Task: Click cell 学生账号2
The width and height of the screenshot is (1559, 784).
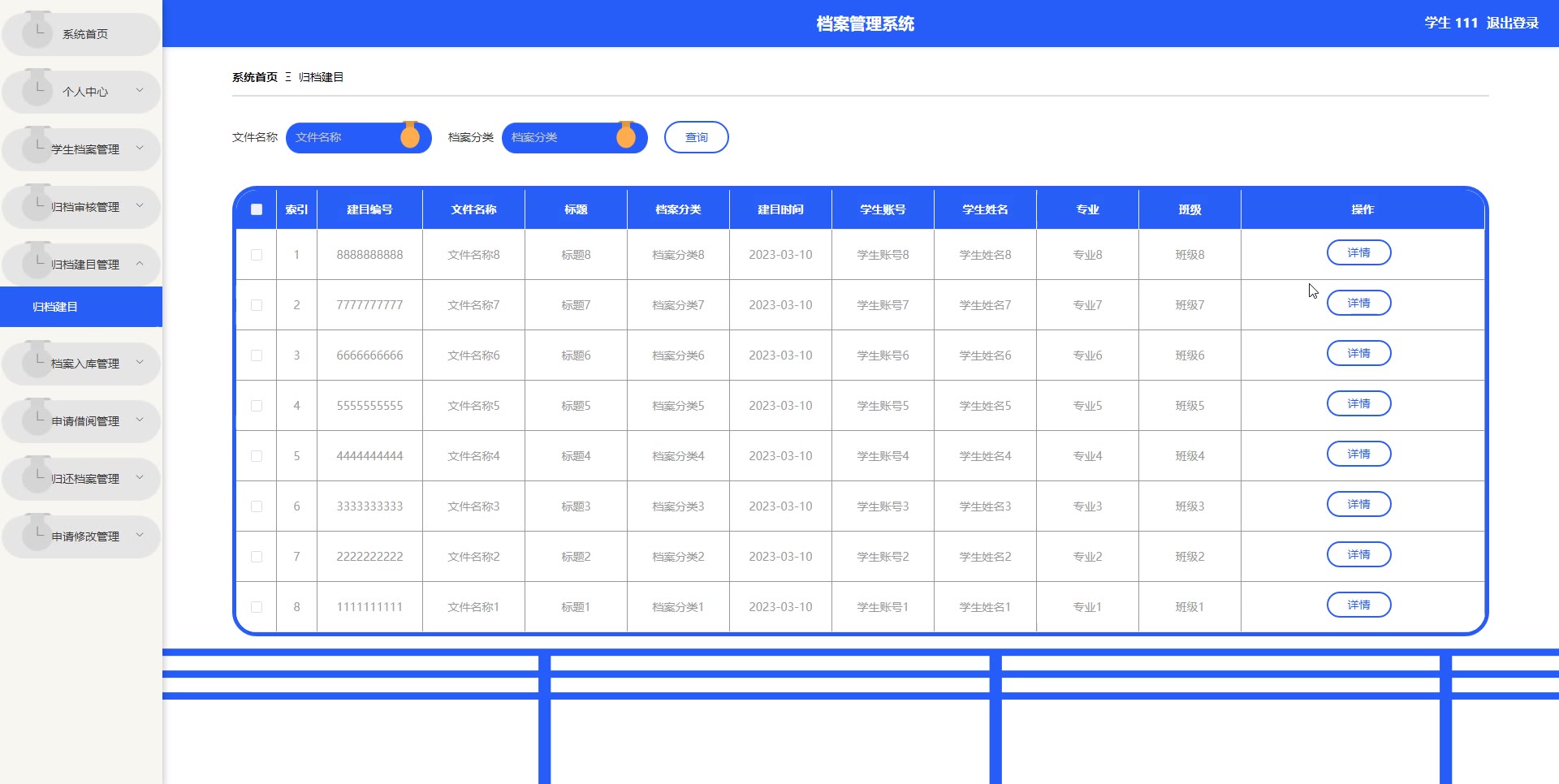Action: (x=883, y=557)
